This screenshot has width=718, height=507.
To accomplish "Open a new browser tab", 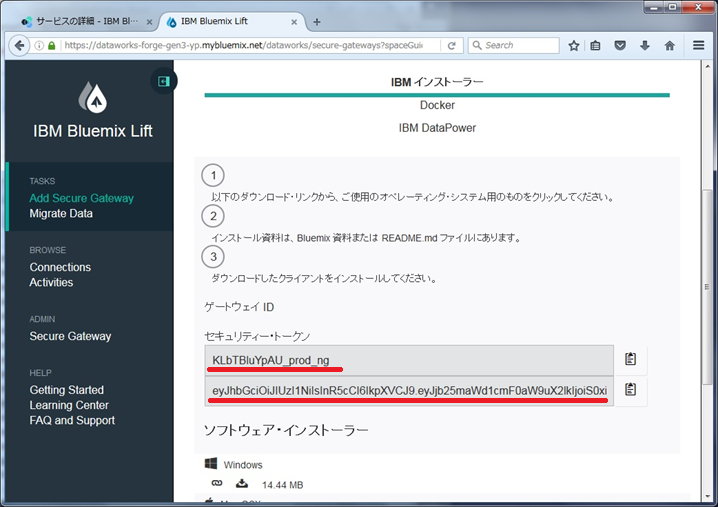I will [x=317, y=21].
